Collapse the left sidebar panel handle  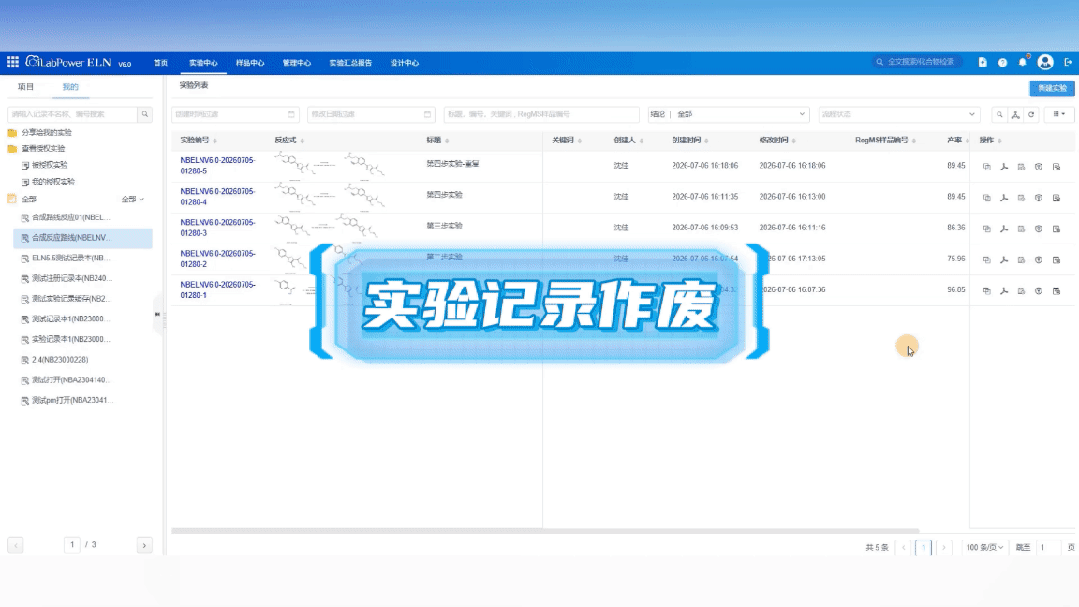pos(158,315)
